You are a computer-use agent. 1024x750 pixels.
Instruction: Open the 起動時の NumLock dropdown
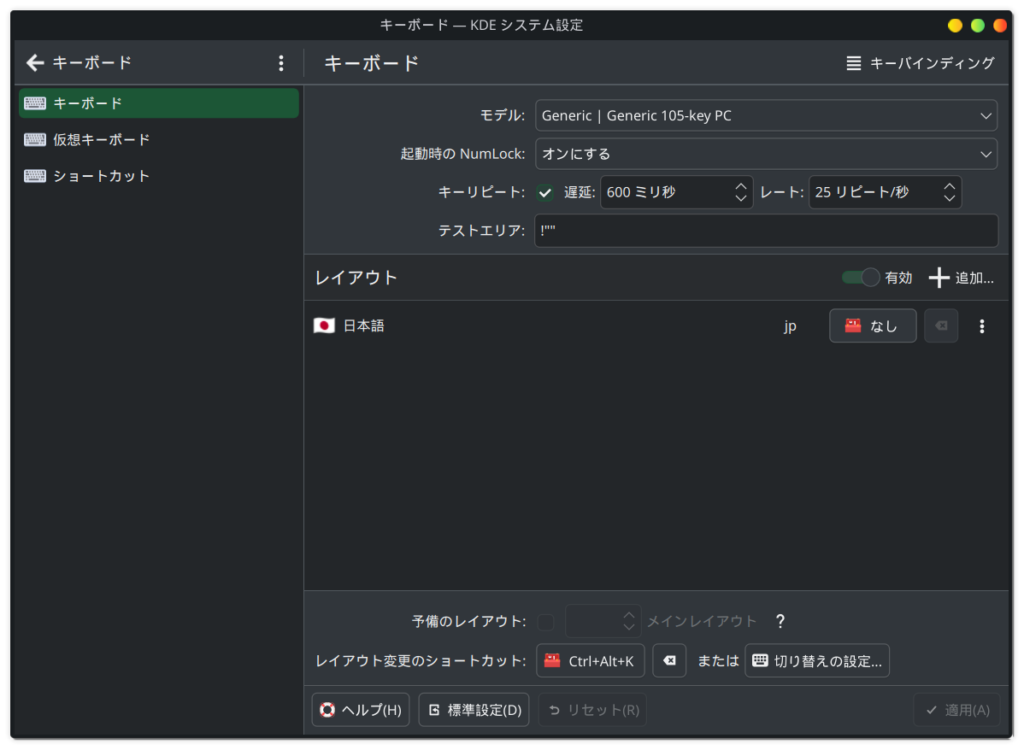(x=765, y=153)
